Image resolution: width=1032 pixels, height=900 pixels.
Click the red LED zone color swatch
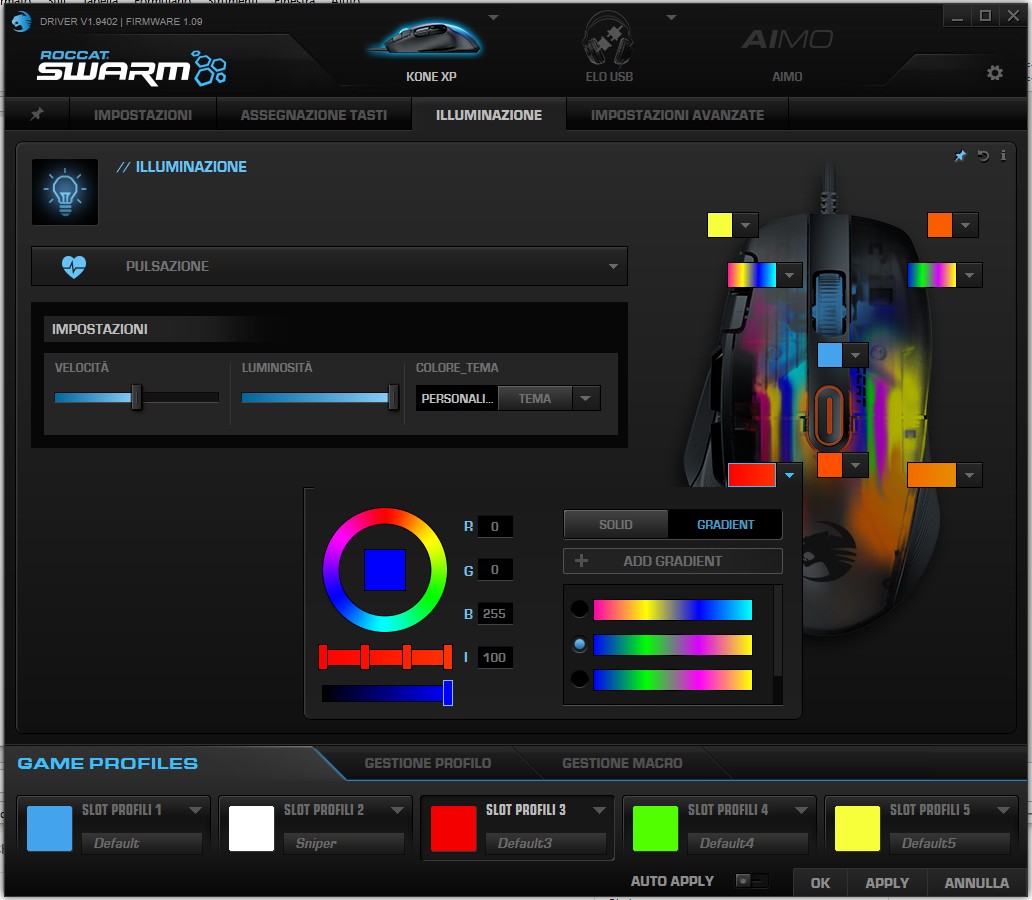click(x=752, y=475)
